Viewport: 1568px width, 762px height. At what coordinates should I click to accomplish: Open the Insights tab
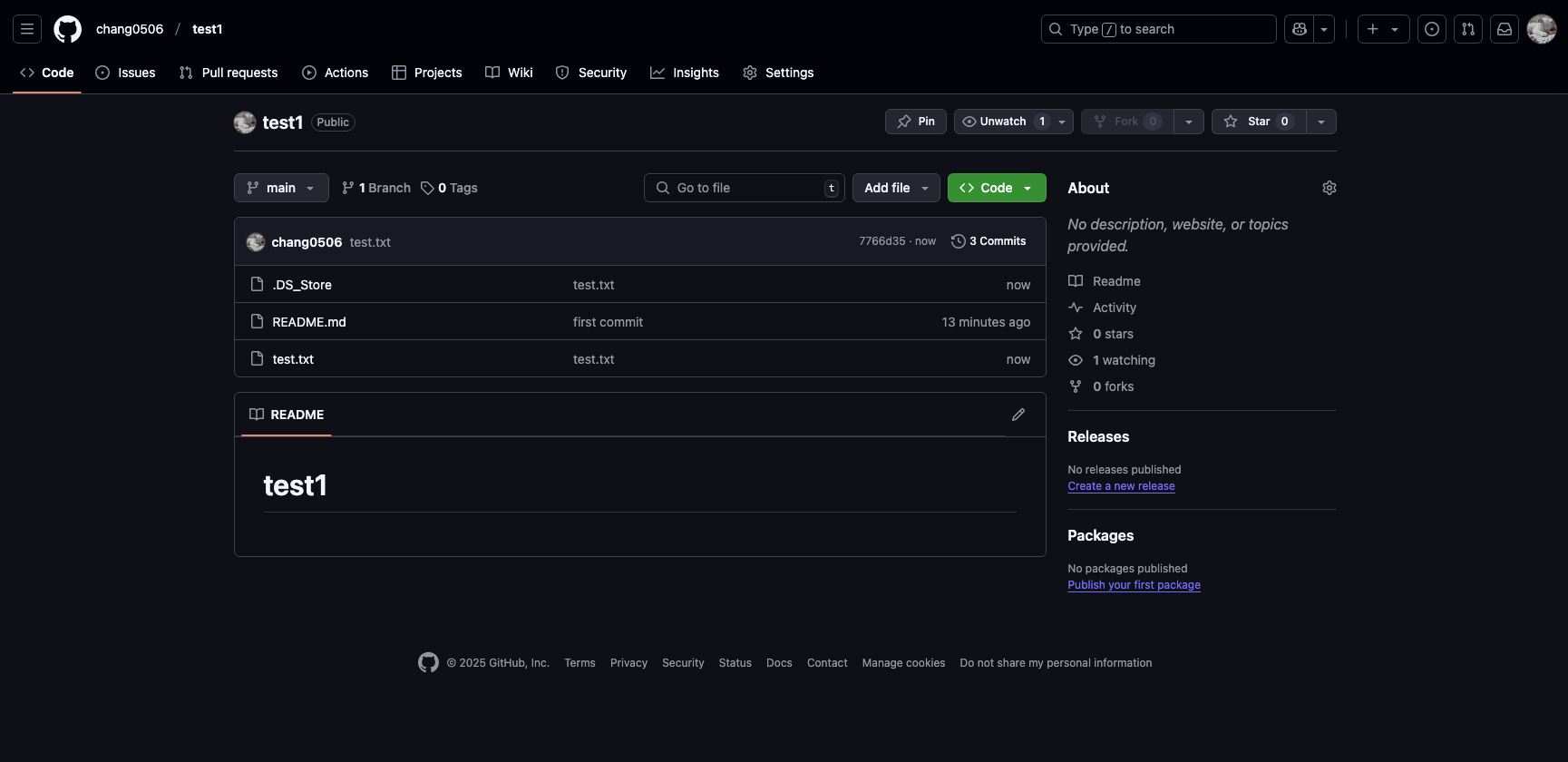[x=685, y=73]
